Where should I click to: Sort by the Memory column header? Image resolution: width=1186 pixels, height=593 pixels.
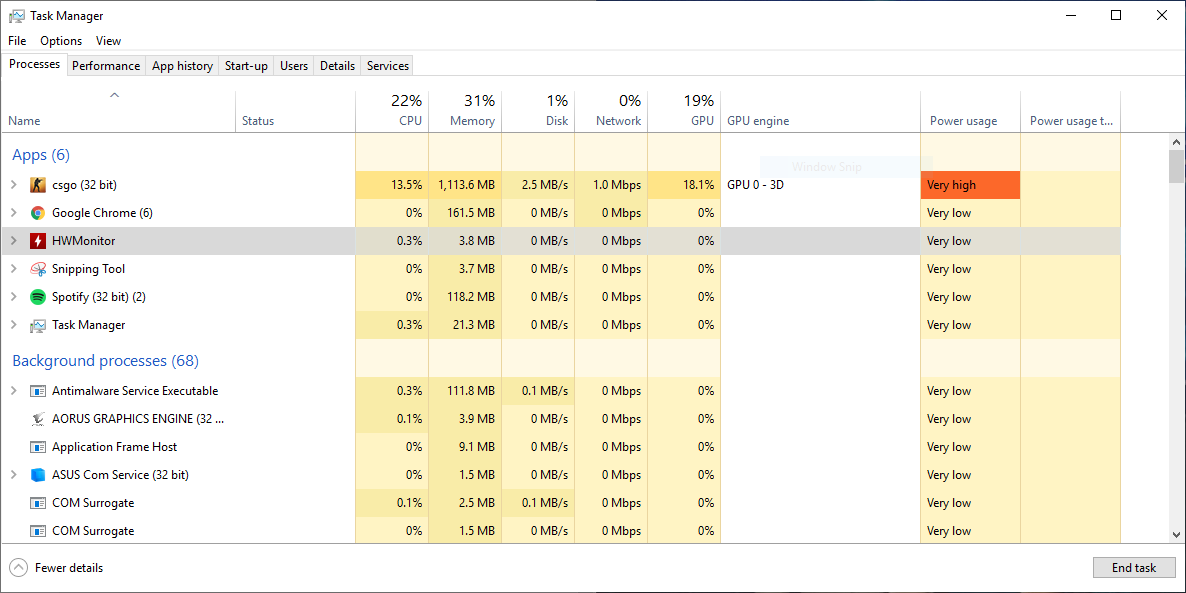pos(464,111)
